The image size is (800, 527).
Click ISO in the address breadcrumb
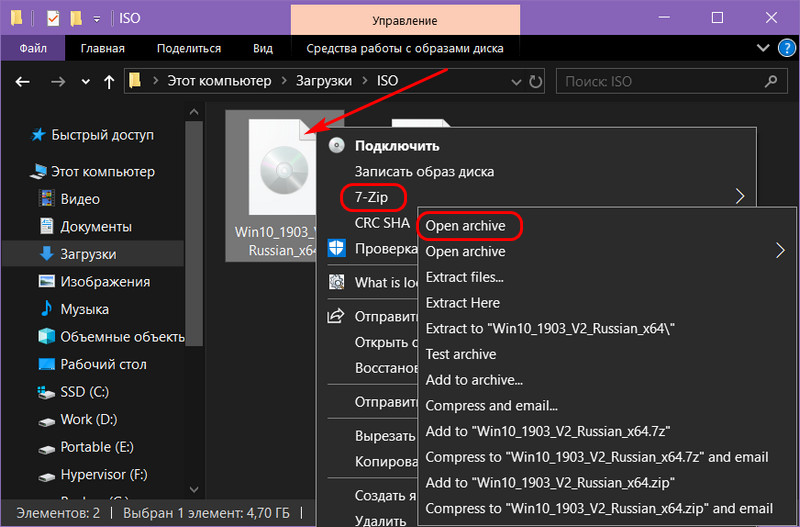pyautogui.click(x=387, y=81)
